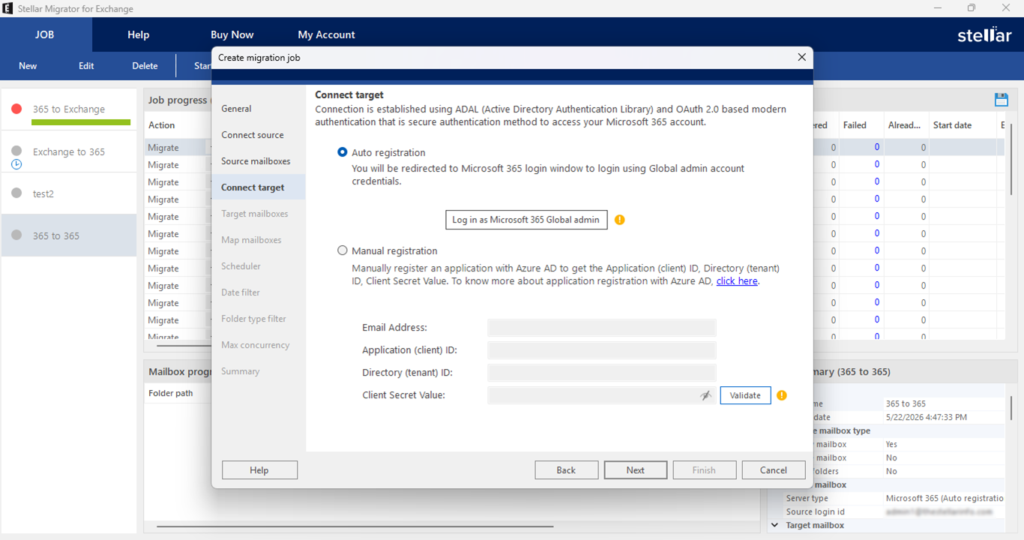
Task: Click the Application (client) ID field
Action: click(601, 350)
